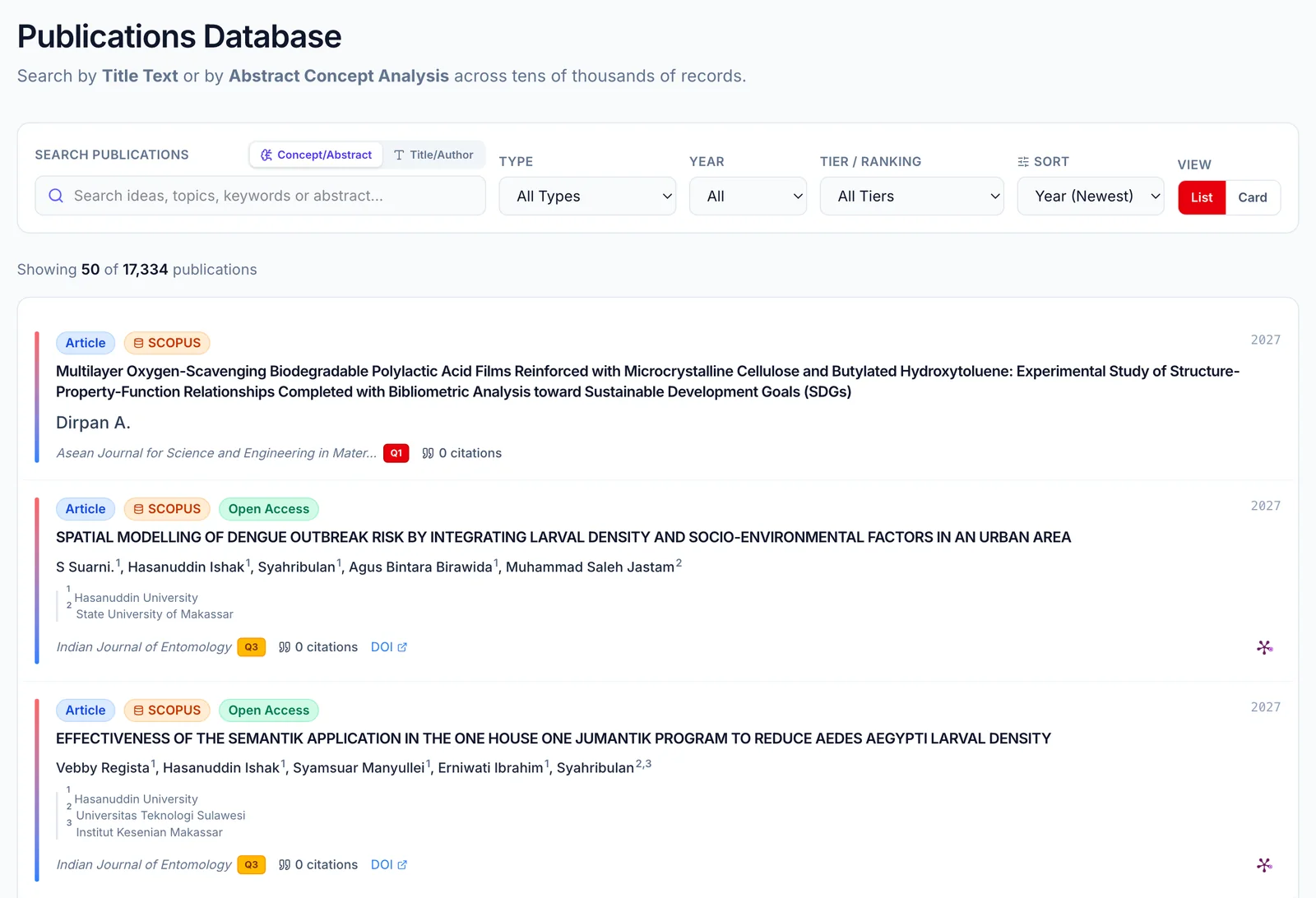Select the List view

tap(1202, 197)
